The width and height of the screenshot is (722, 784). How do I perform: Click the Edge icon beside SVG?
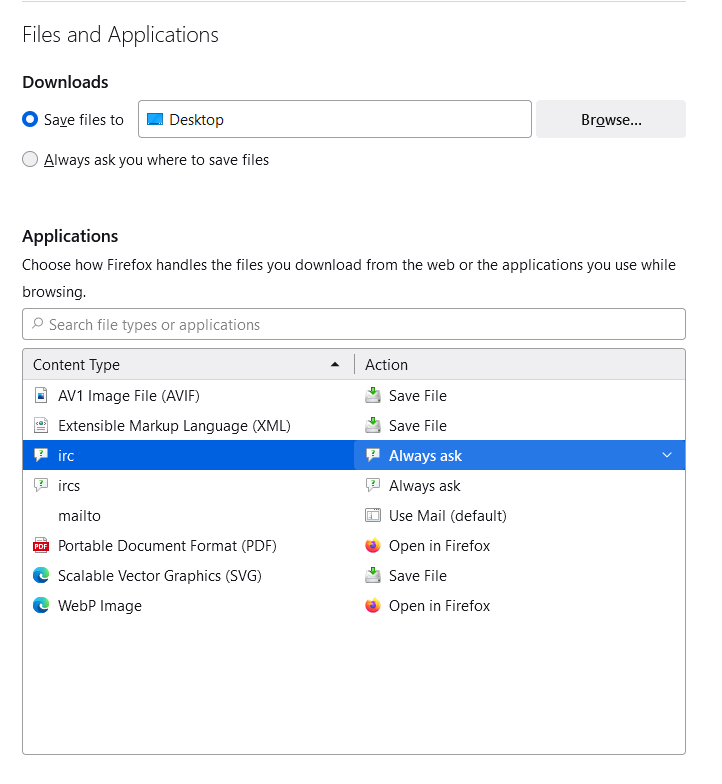[x=41, y=576]
